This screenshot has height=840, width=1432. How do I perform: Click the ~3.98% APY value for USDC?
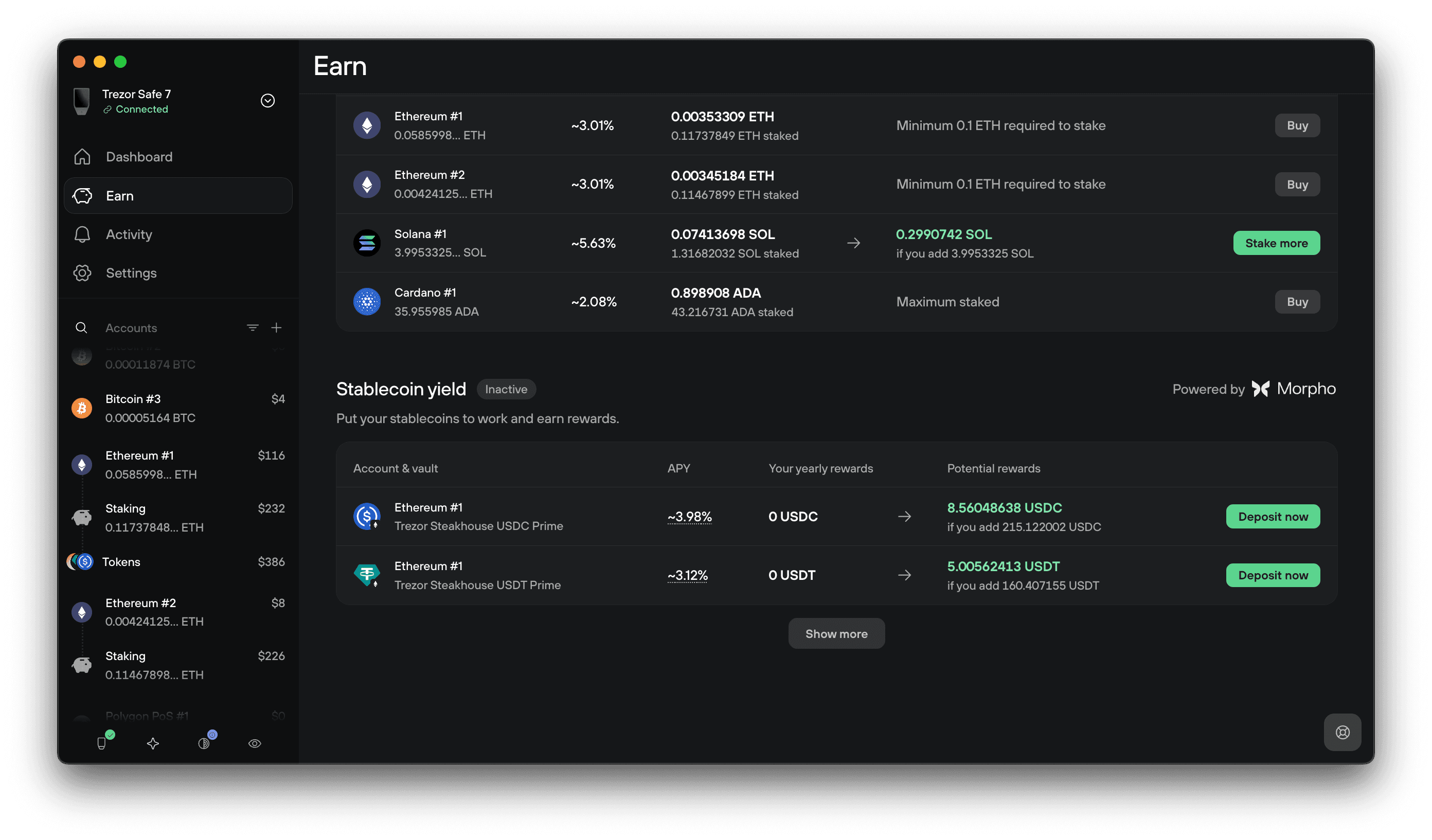(x=689, y=516)
